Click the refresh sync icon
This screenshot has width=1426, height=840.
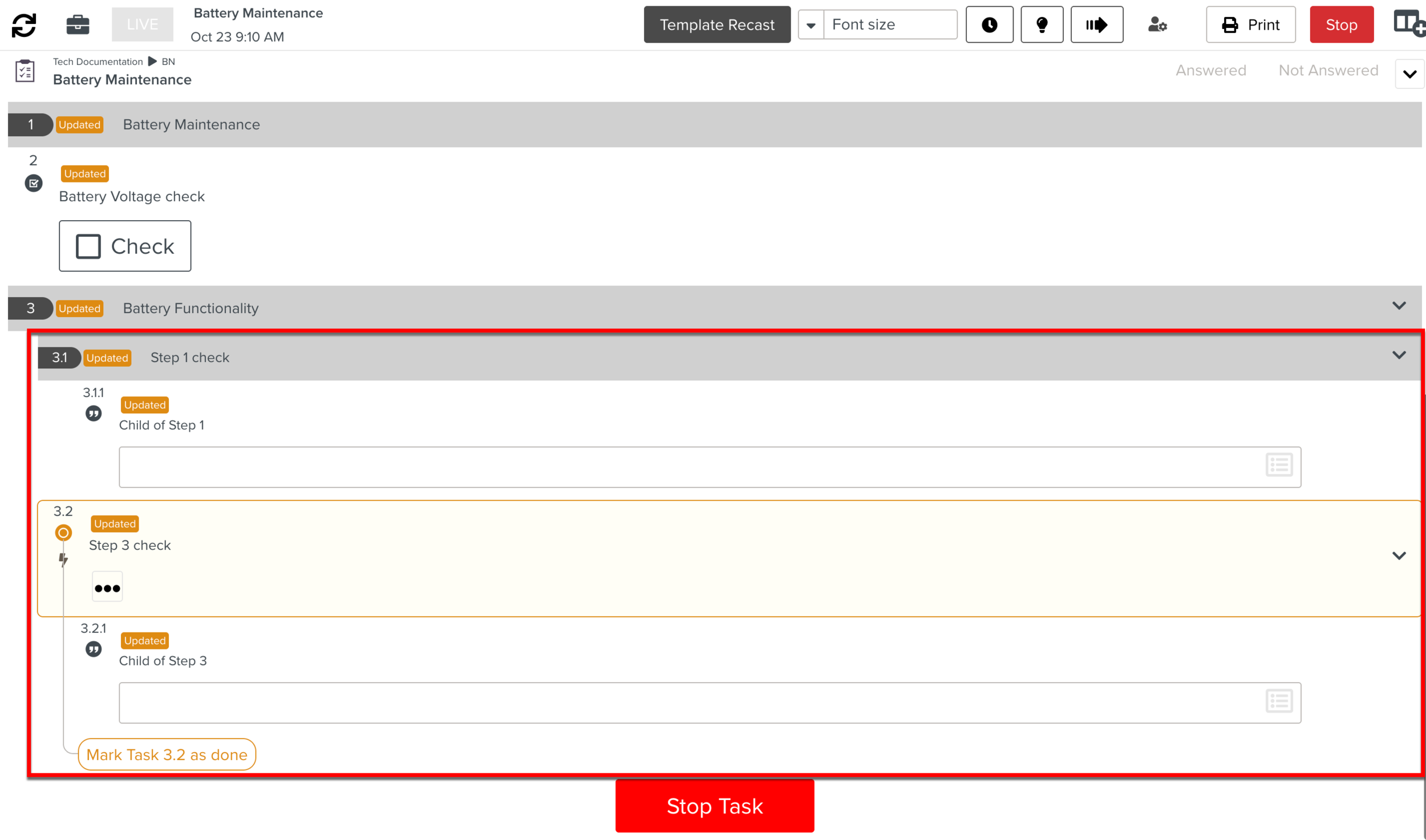[x=24, y=25]
